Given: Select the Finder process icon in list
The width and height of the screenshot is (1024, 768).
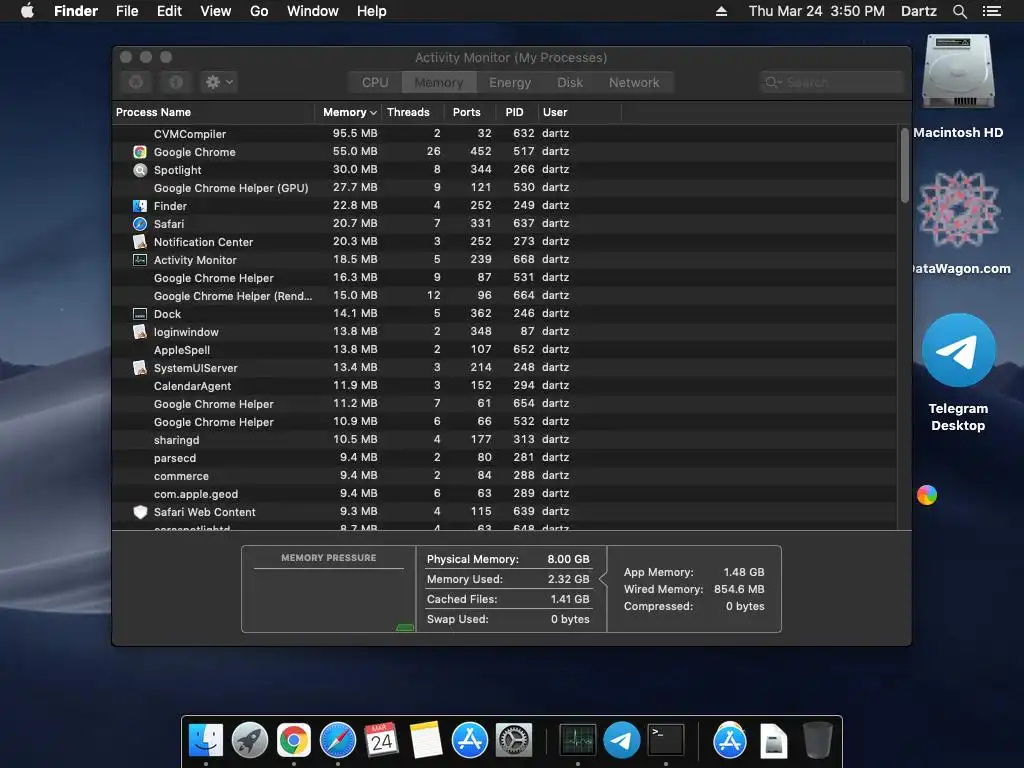Looking at the screenshot, I should point(140,206).
